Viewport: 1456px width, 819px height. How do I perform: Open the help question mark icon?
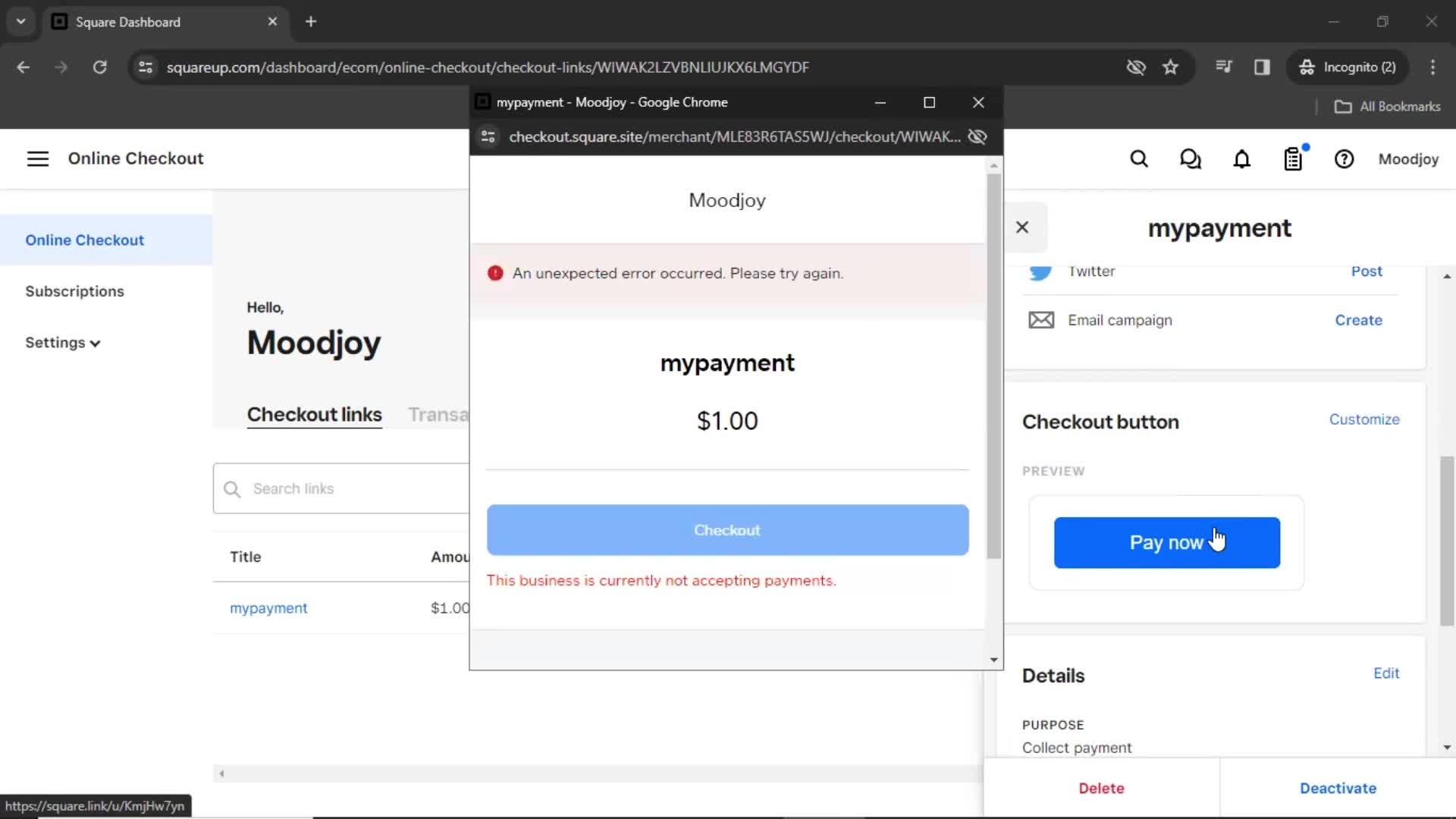point(1344,159)
